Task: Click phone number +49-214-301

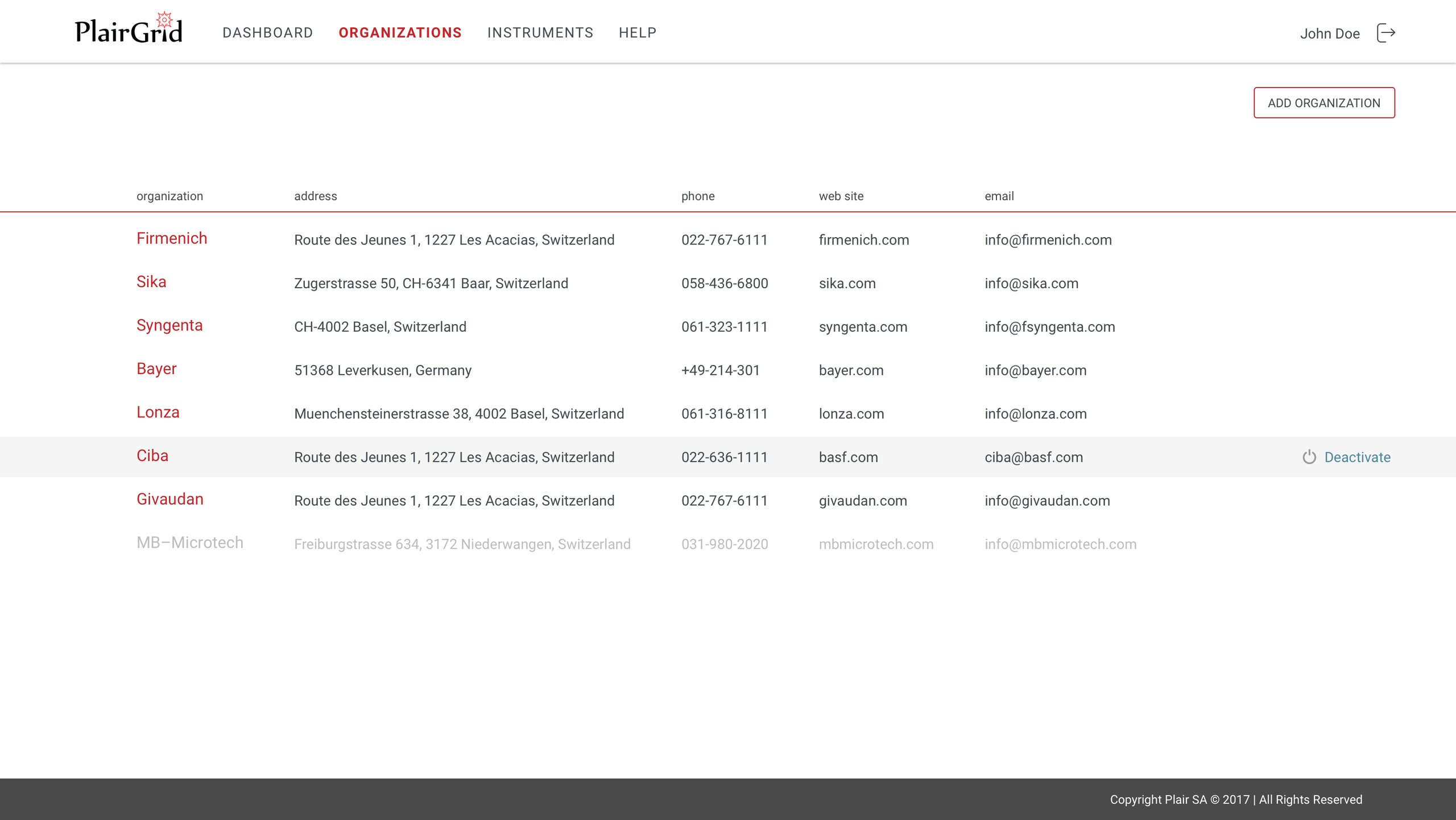Action: pos(721,370)
